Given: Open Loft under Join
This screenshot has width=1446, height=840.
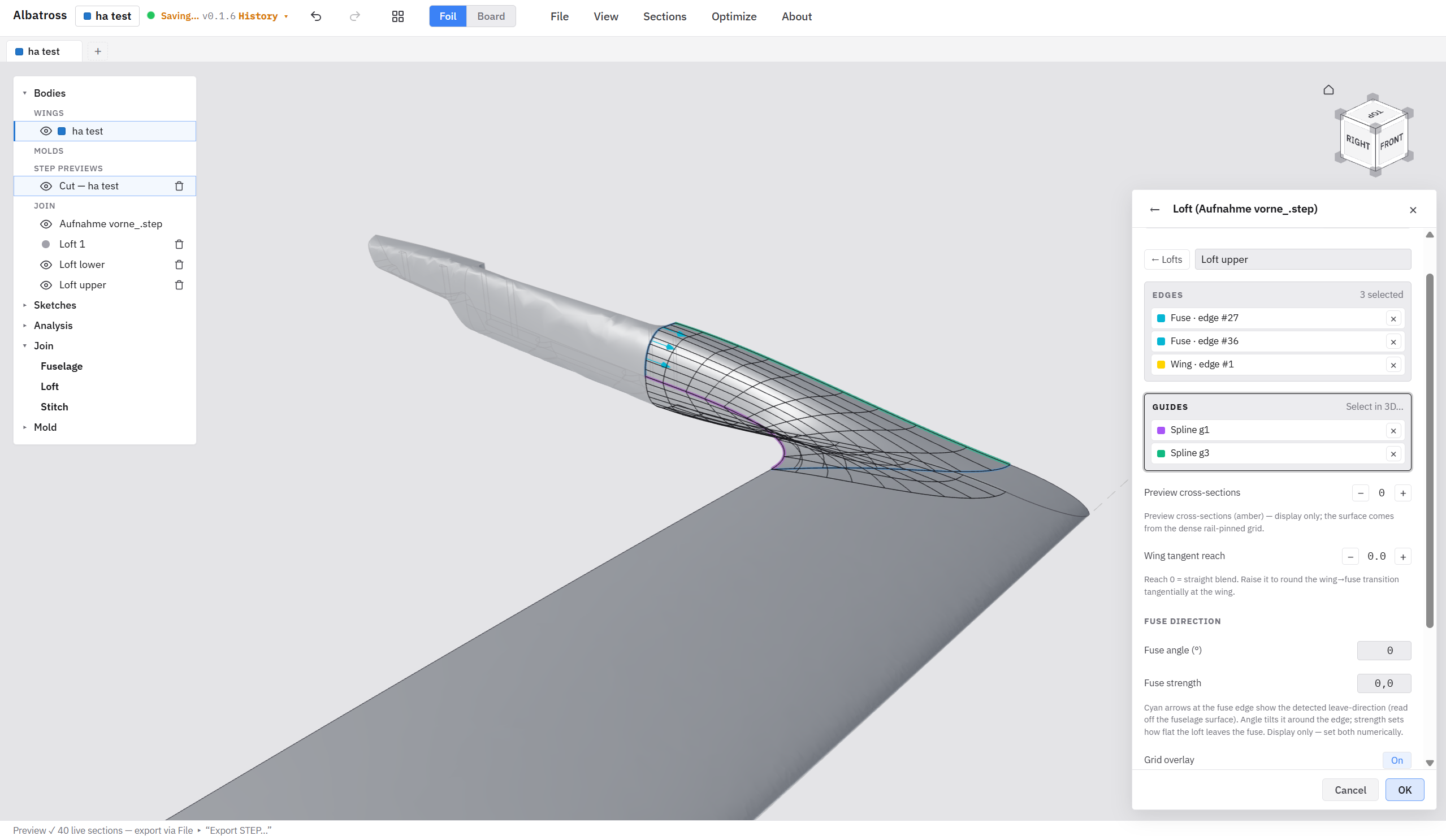Looking at the screenshot, I should pyautogui.click(x=49, y=387).
